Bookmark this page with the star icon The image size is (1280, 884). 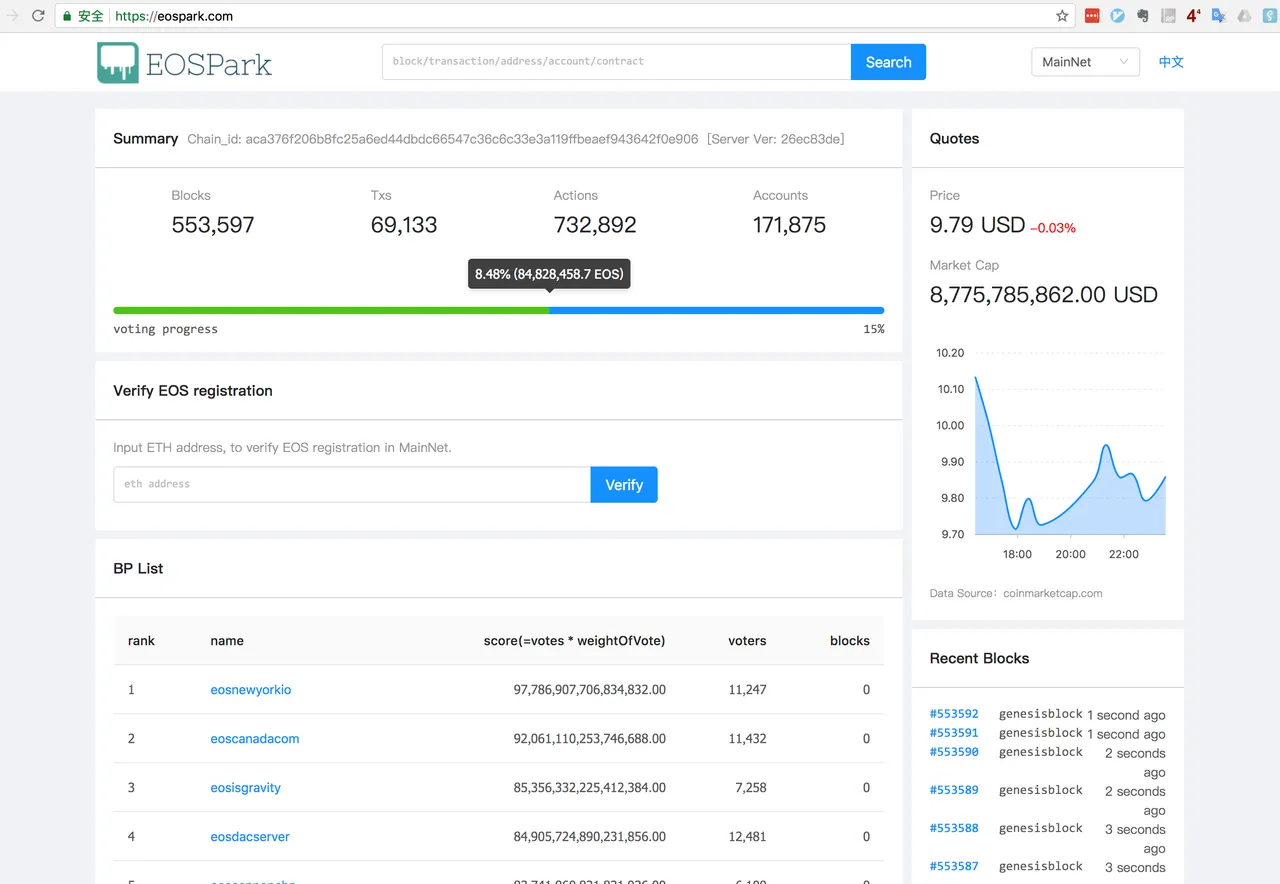(1062, 16)
